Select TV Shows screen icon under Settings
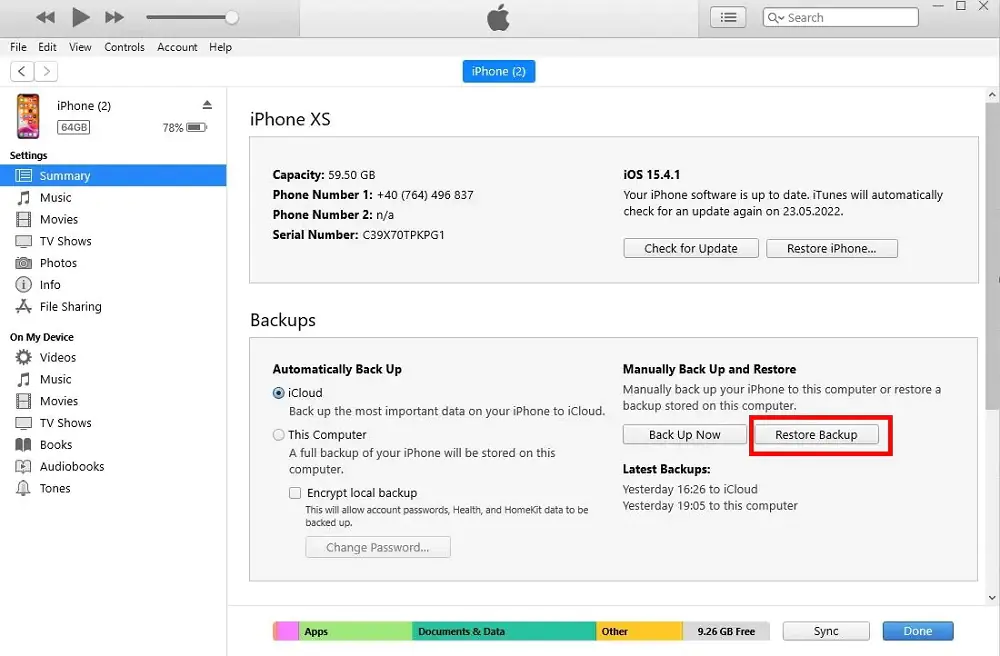The width and height of the screenshot is (1000, 656). coord(24,242)
